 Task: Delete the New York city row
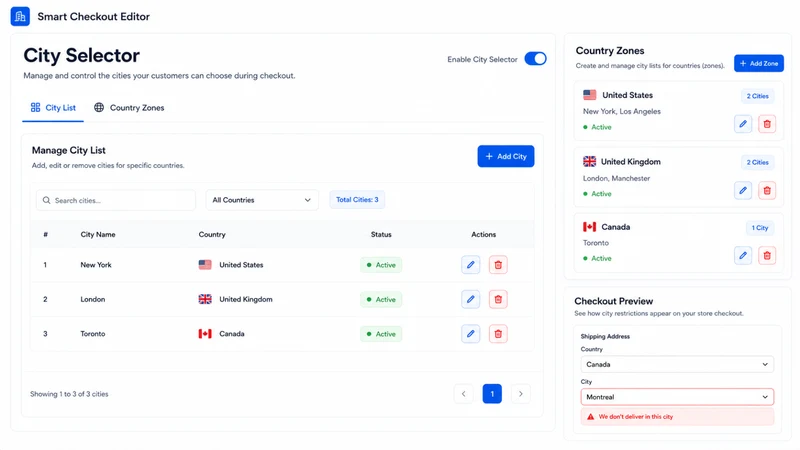click(498, 265)
